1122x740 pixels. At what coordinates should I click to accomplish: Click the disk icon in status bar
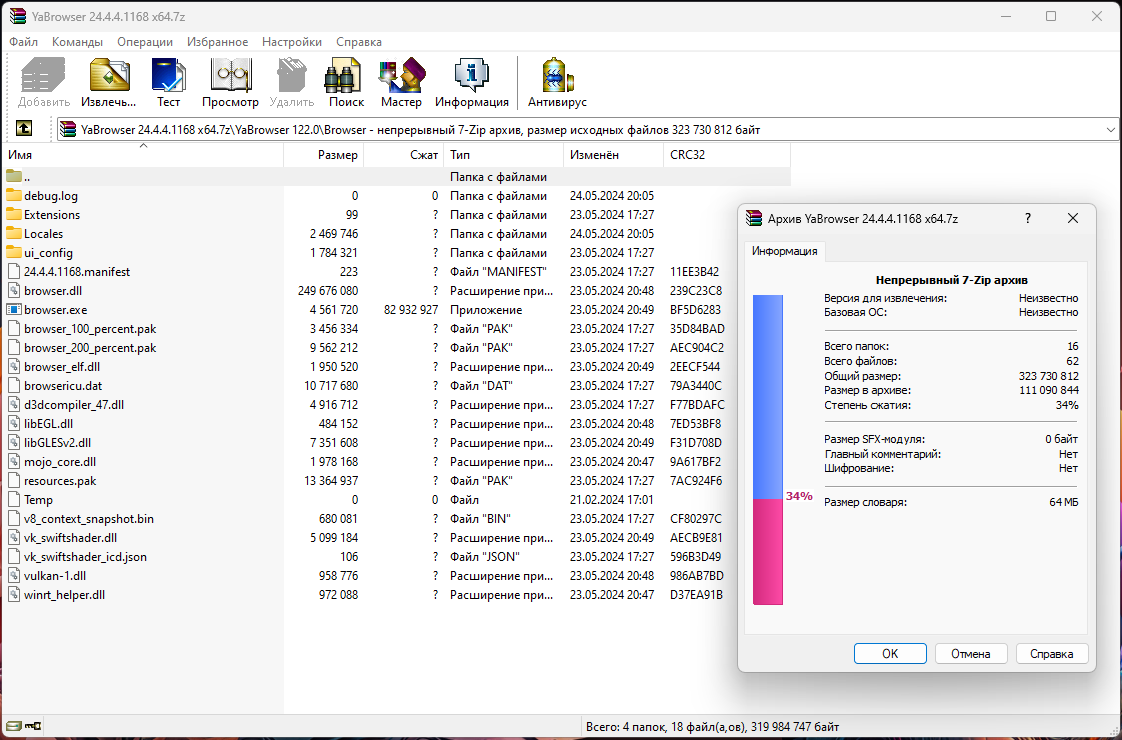(x=14, y=726)
